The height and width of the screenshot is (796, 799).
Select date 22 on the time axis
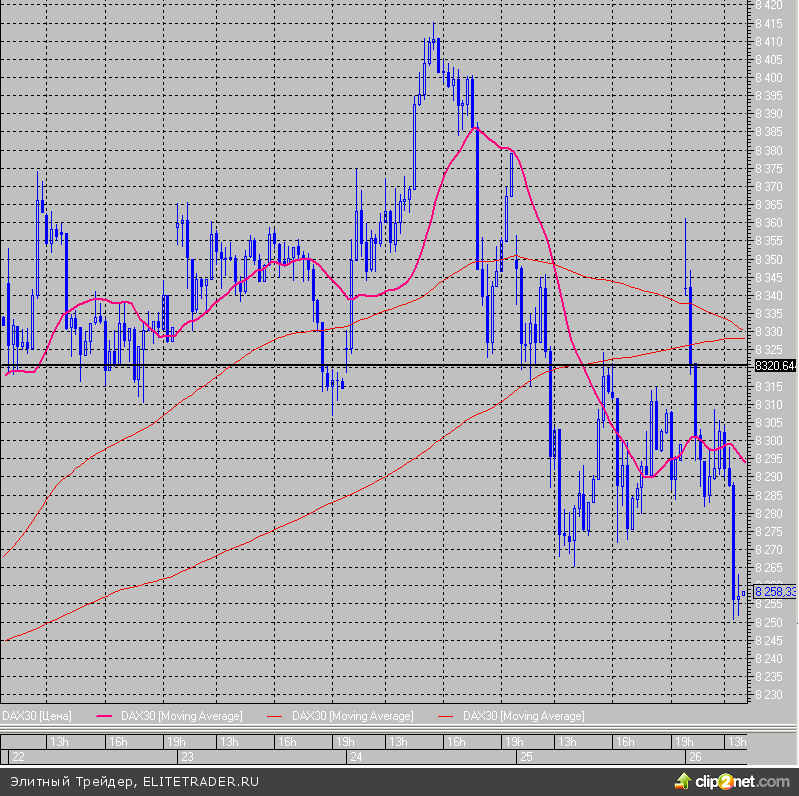pyautogui.click(x=16, y=758)
